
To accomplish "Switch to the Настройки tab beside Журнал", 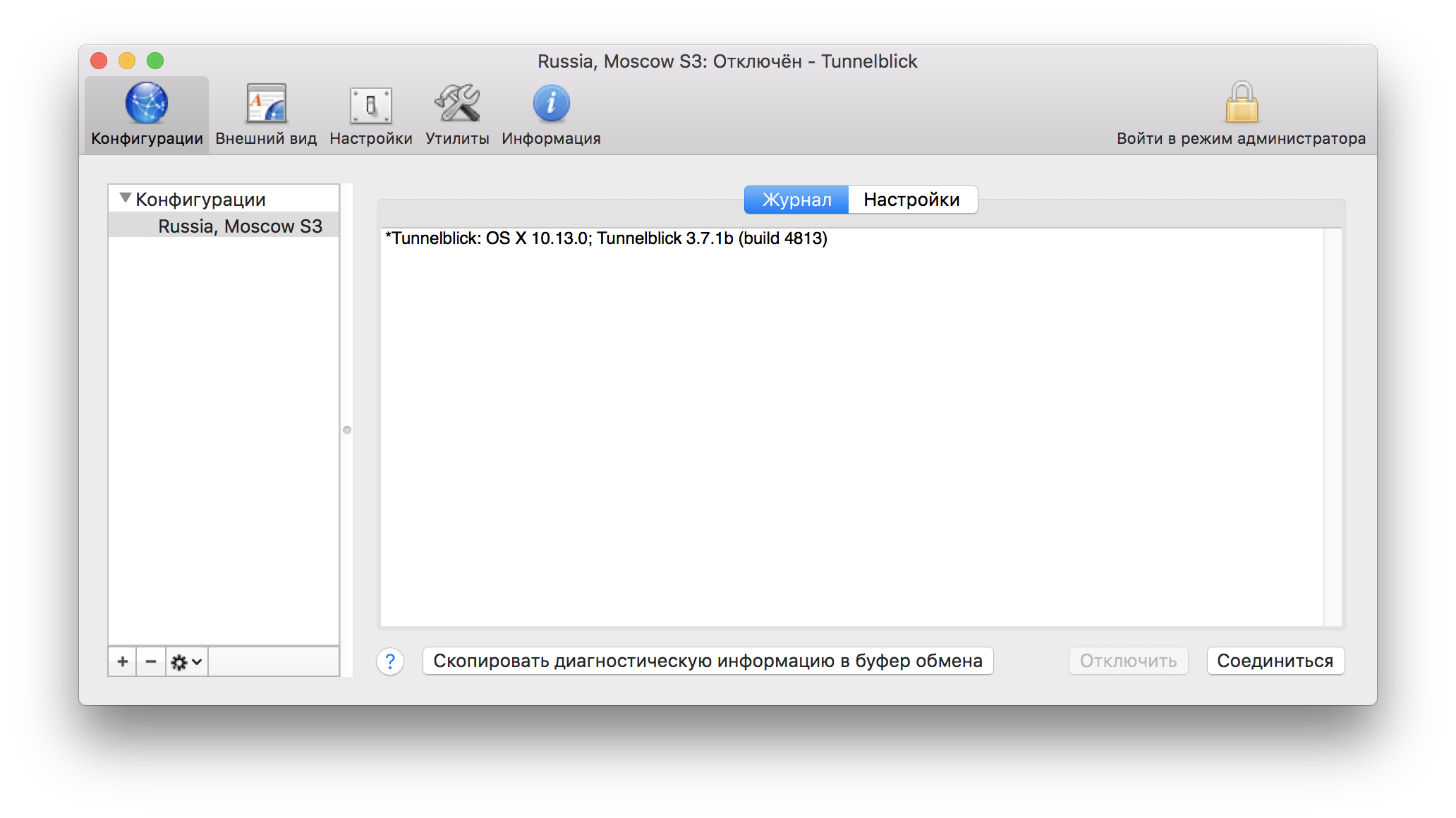I will (x=912, y=200).
